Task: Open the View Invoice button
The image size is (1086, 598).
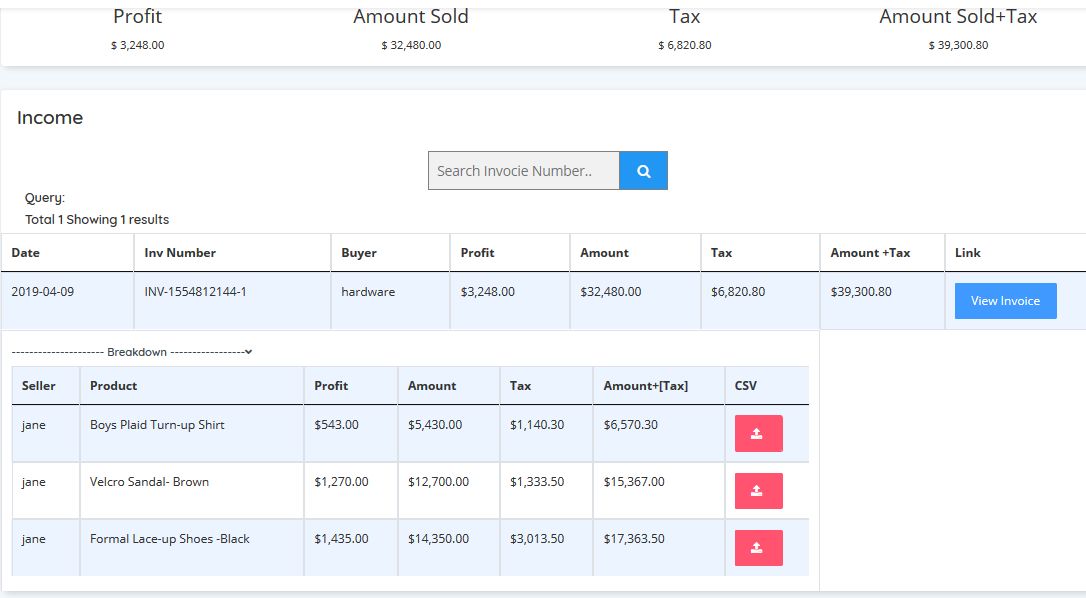Action: pyautogui.click(x=1005, y=301)
